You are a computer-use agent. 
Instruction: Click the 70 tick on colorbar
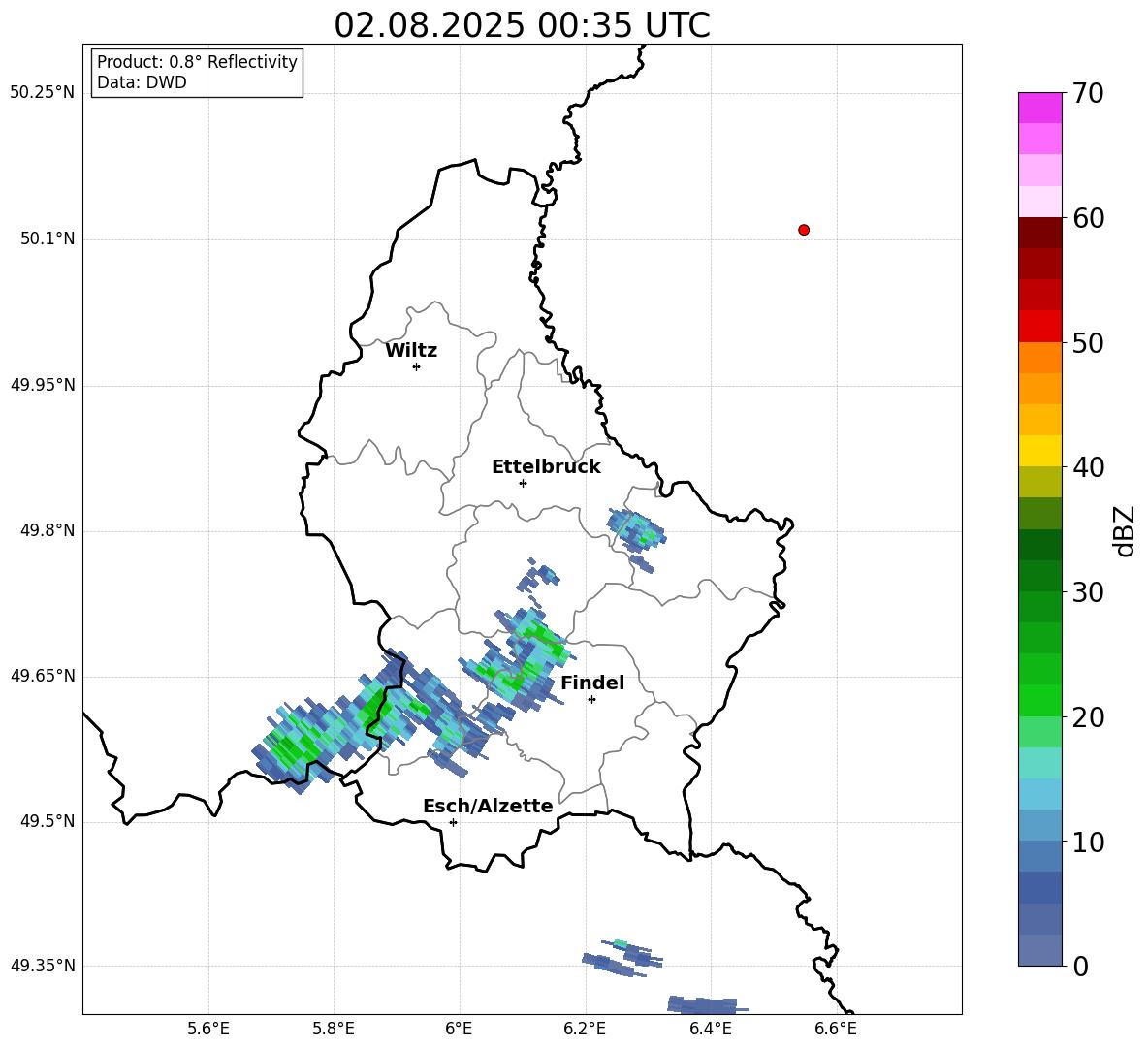click(1088, 93)
